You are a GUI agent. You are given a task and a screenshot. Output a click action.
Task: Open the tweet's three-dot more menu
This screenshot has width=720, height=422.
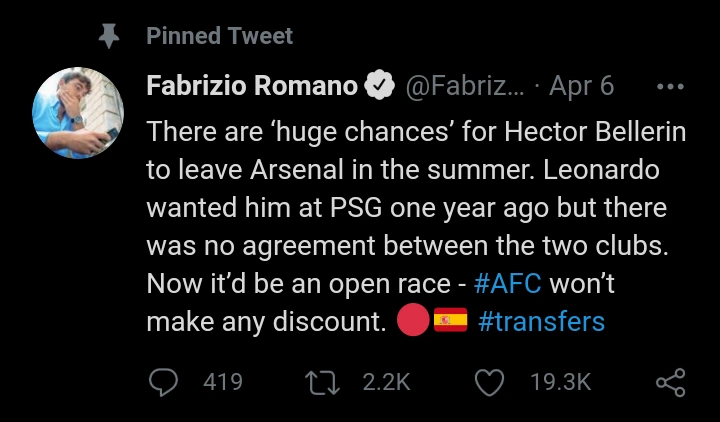pyautogui.click(x=668, y=86)
